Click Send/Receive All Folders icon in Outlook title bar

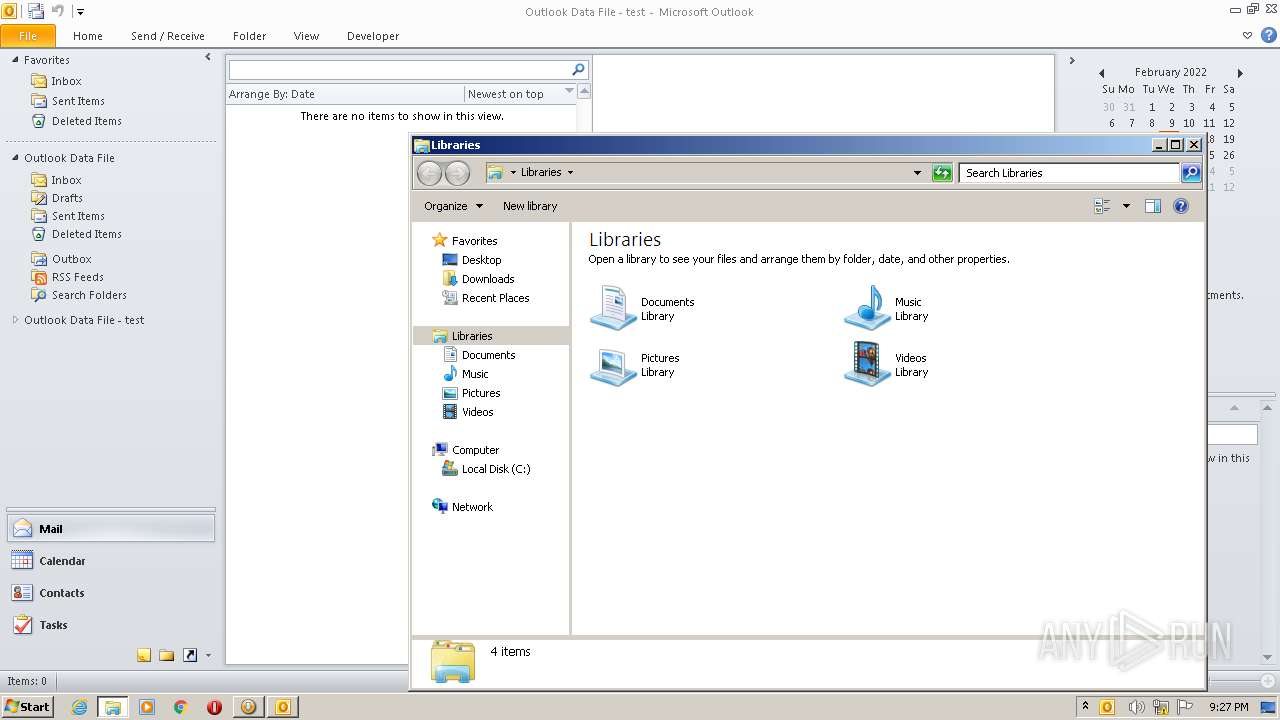coord(36,11)
